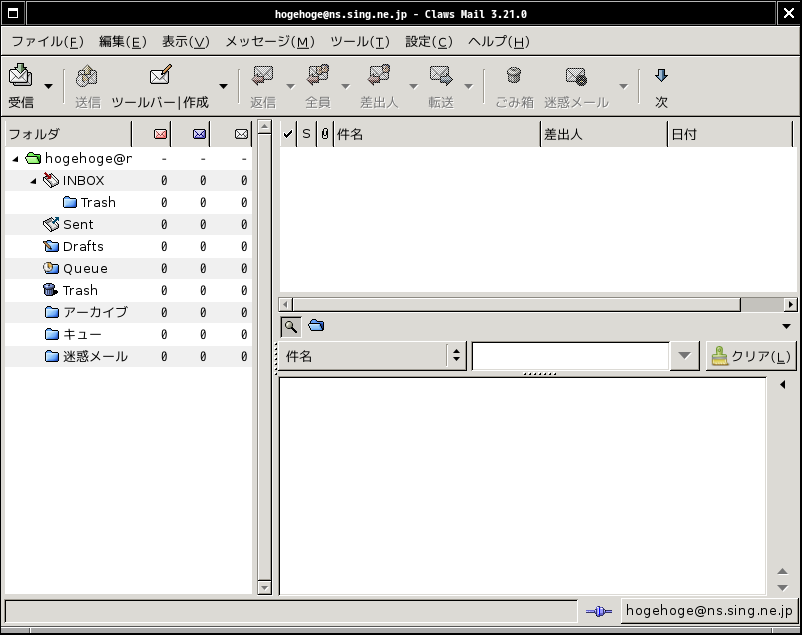Click the attachment column header icon
Viewport: 802px width, 635px height.
click(x=325, y=134)
